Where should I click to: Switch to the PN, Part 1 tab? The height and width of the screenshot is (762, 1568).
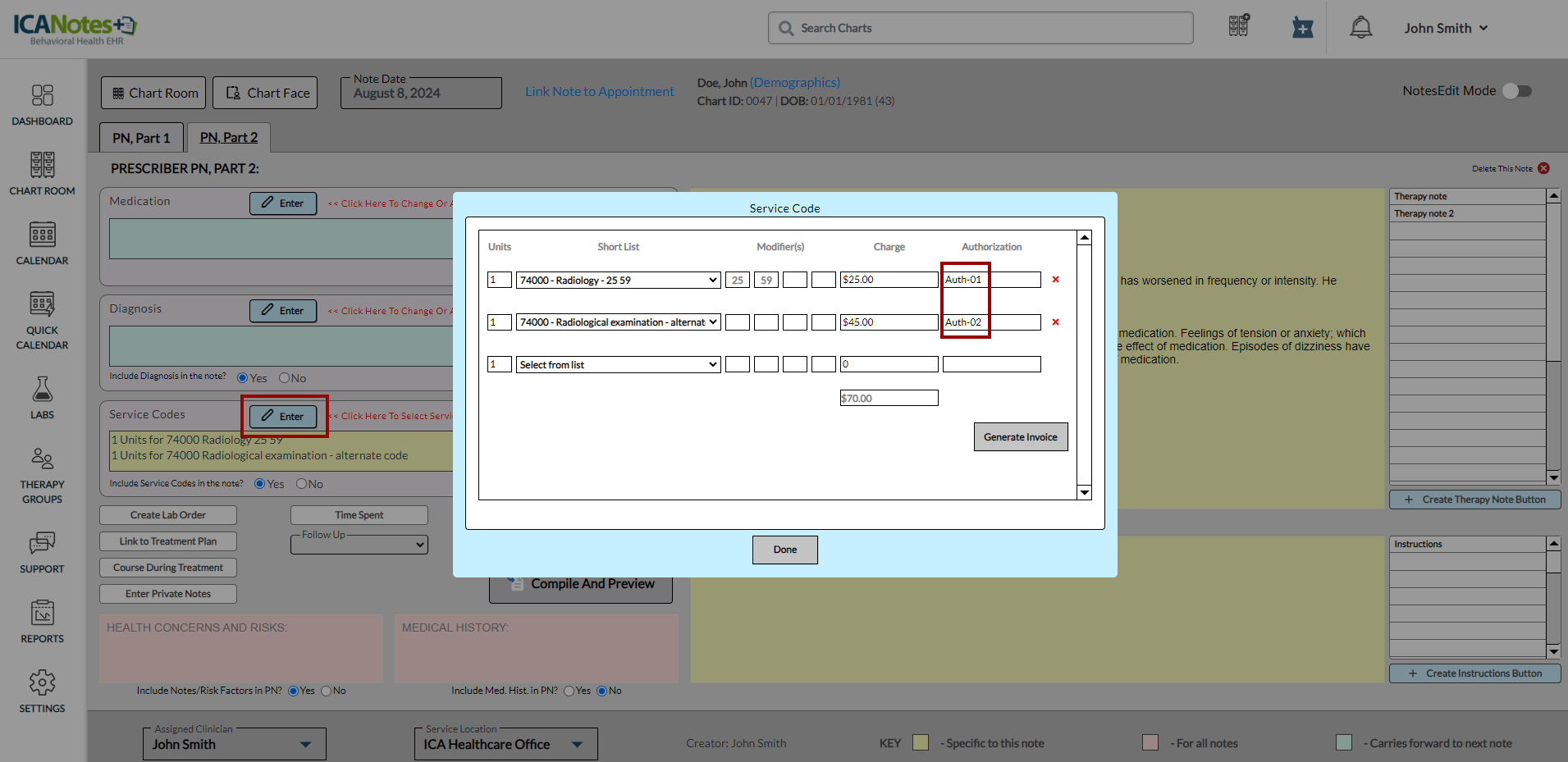[141, 138]
